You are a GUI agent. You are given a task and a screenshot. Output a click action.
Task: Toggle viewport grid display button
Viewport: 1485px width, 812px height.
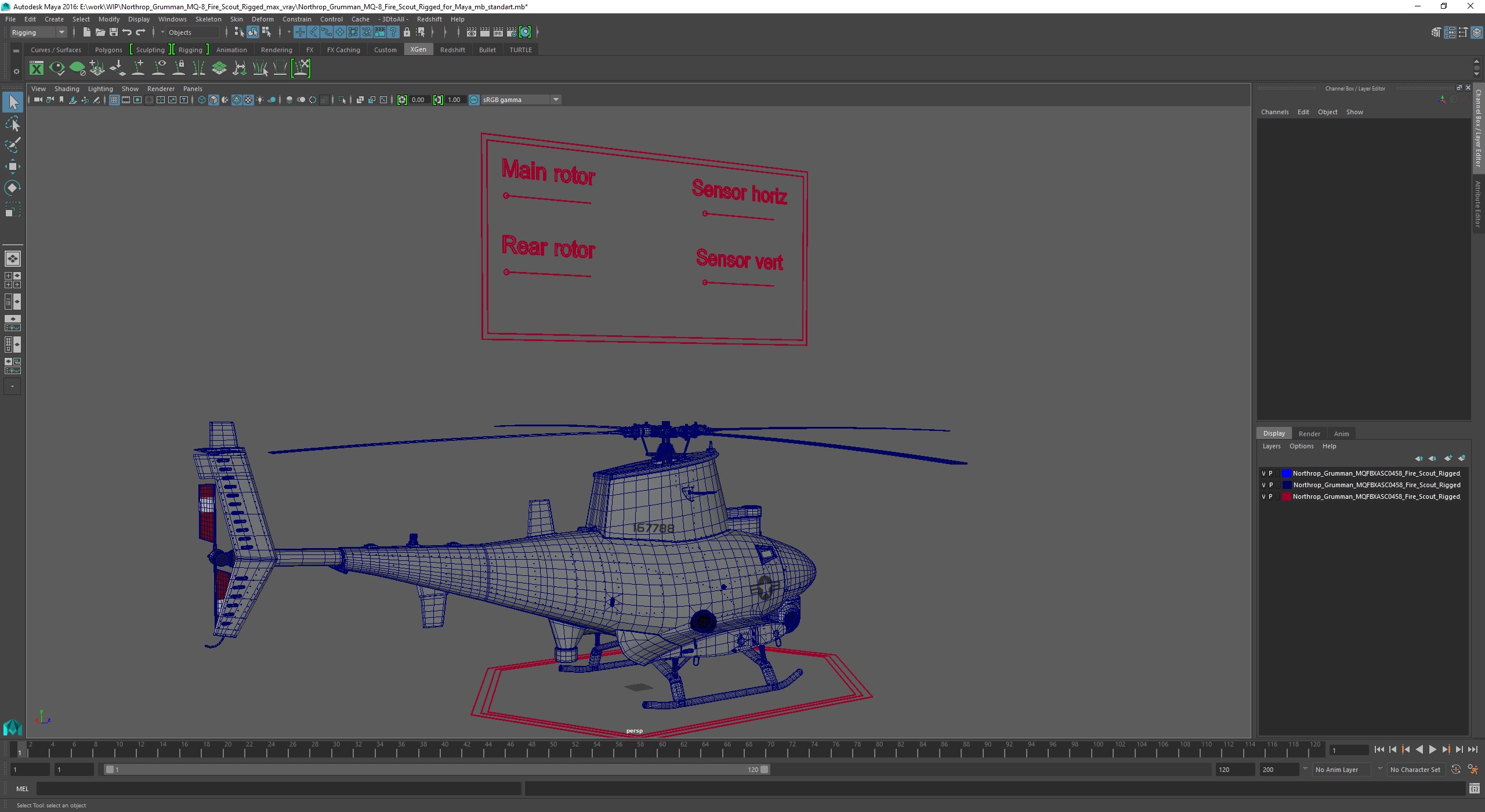[x=114, y=100]
